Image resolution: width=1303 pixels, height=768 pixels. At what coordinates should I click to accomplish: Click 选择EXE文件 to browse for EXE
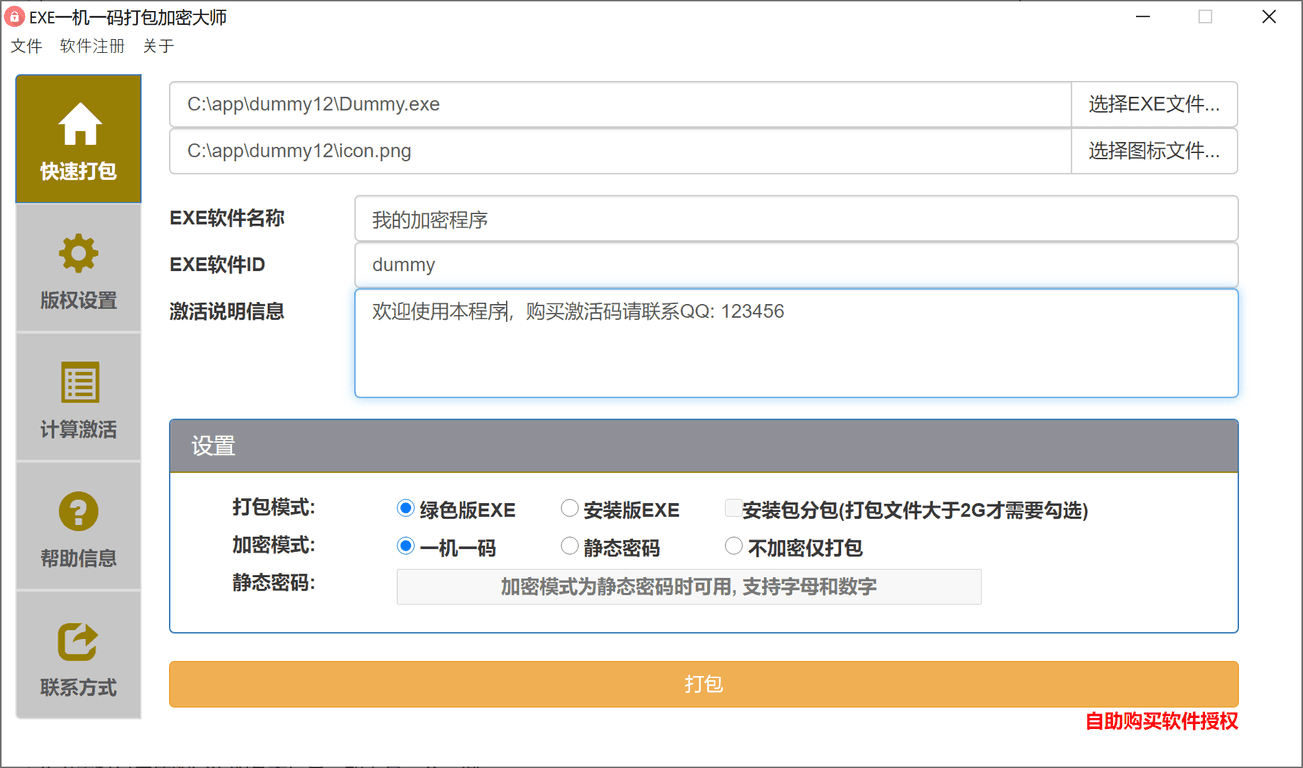click(1154, 104)
